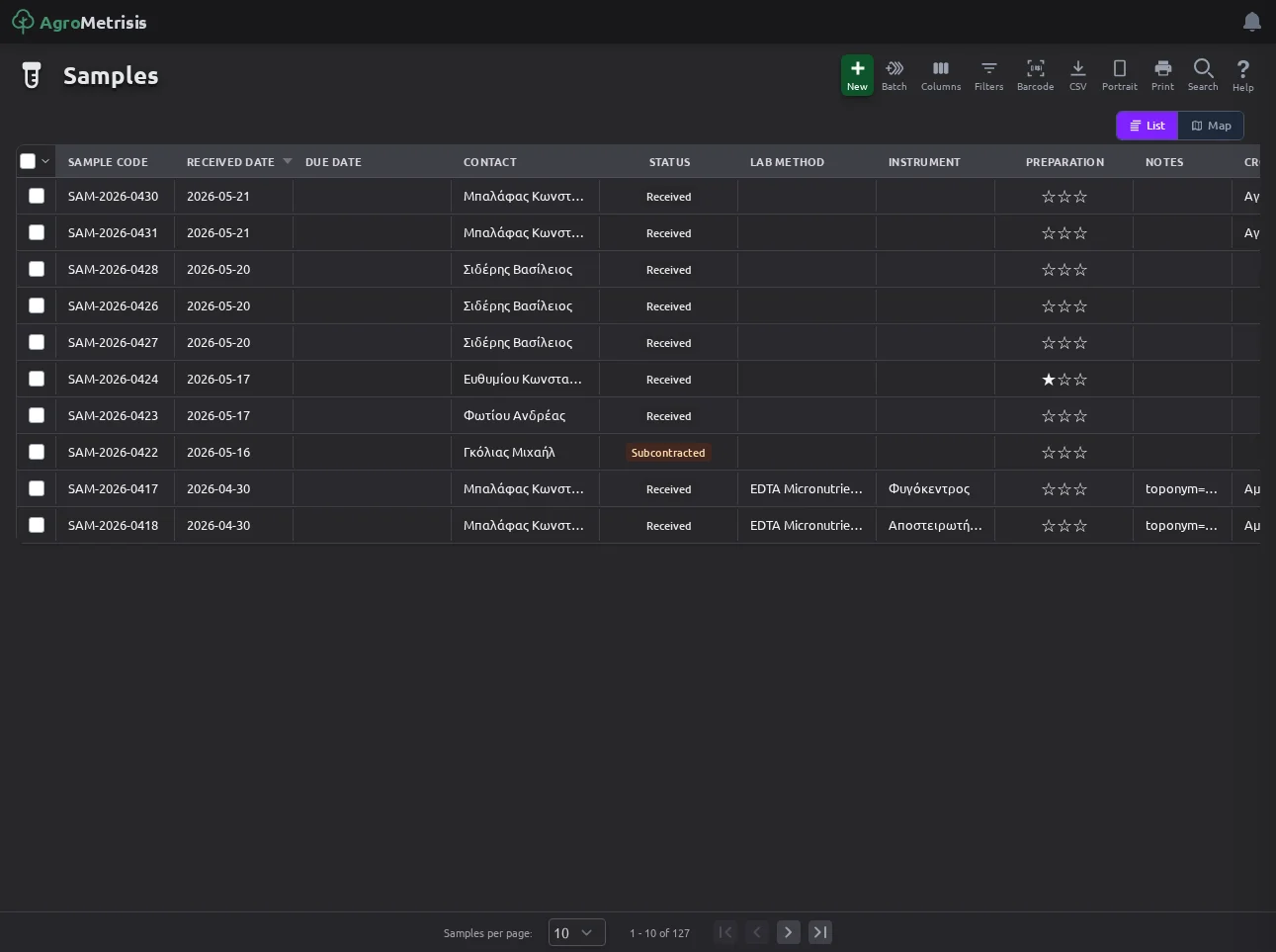The height and width of the screenshot is (952, 1276).
Task: Click the Φυγόκεντρος instrument cell
Action: pos(929,489)
